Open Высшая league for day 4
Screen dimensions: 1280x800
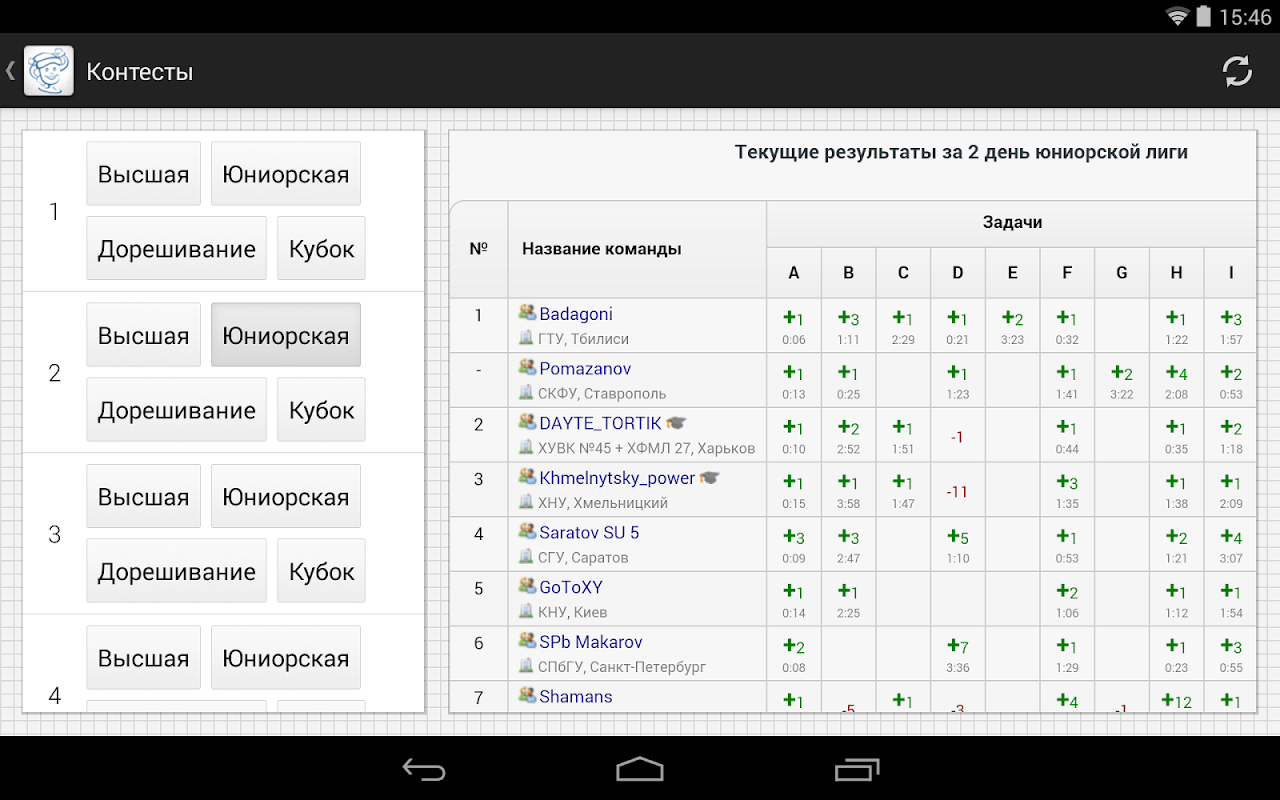coord(143,658)
